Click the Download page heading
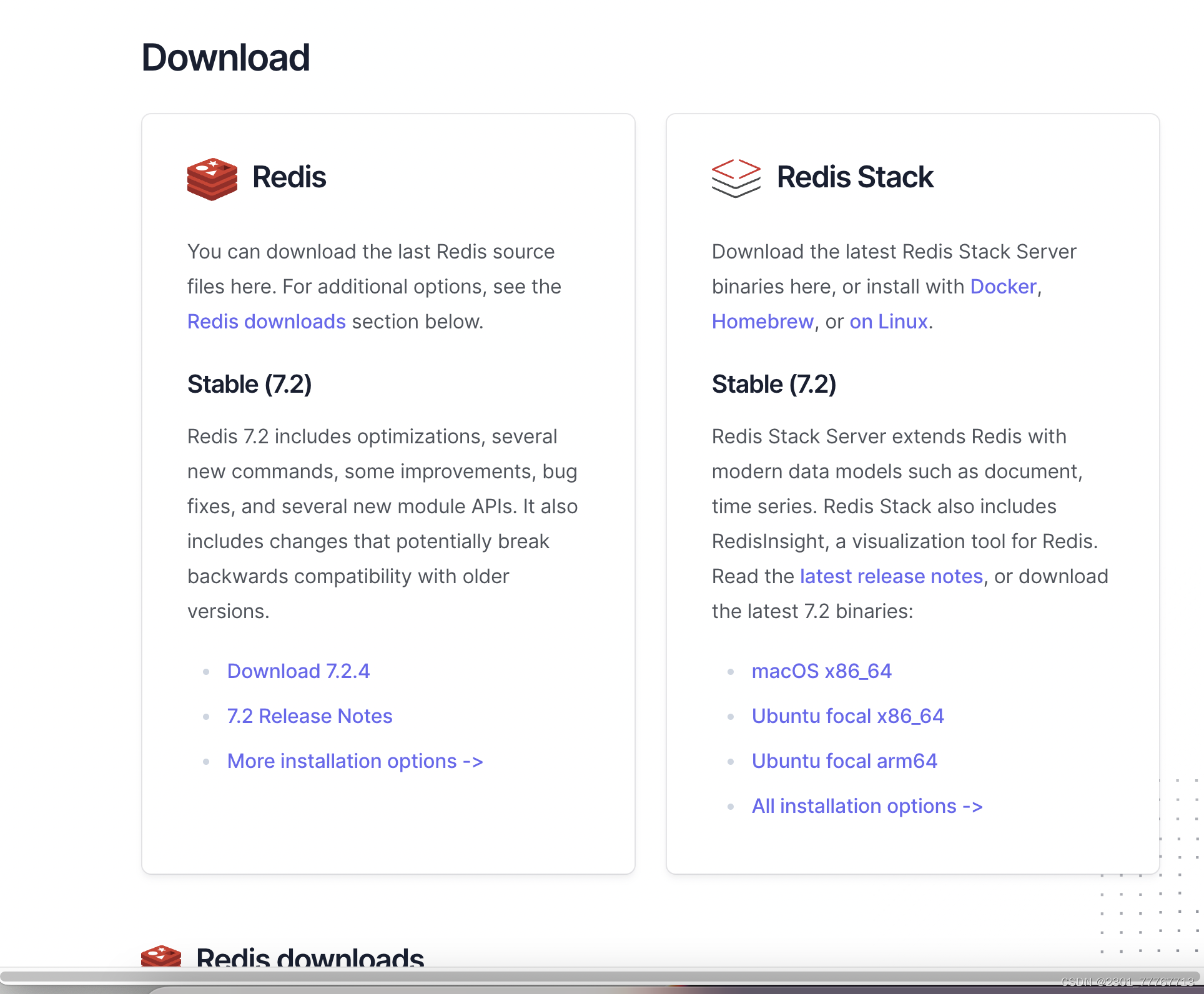1204x994 pixels. click(x=225, y=57)
